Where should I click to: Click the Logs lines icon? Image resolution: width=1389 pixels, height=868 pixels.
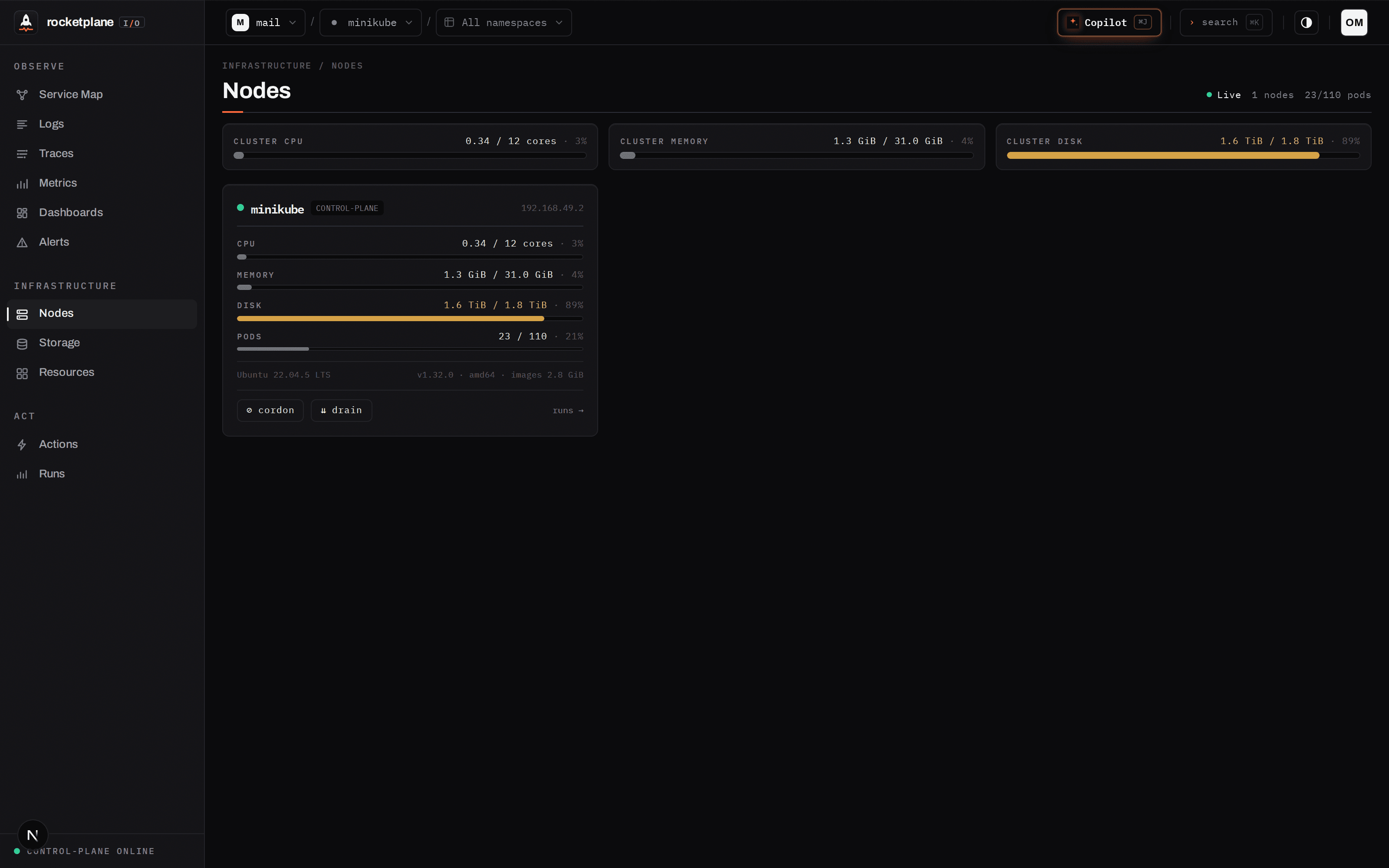(x=22, y=125)
